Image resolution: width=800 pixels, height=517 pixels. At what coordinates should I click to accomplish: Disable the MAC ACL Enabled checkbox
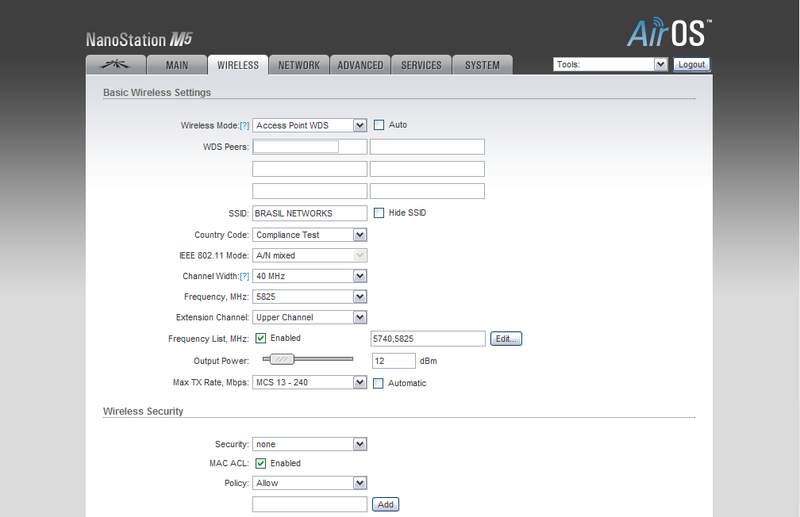click(261, 463)
